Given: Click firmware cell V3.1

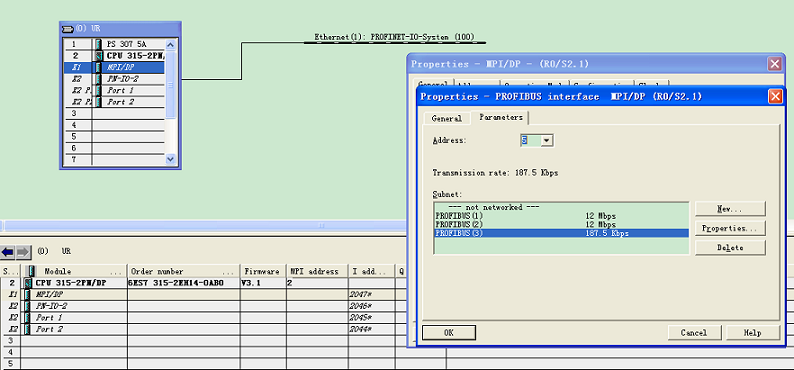Looking at the screenshot, I should pyautogui.click(x=263, y=283).
